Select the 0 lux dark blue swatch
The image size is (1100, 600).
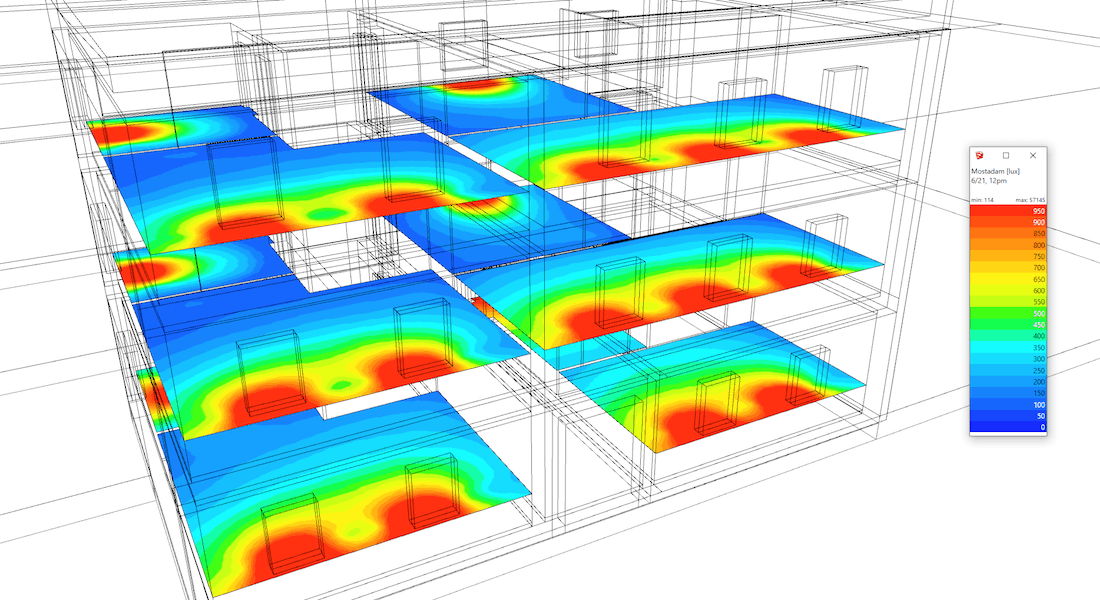click(x=1008, y=427)
